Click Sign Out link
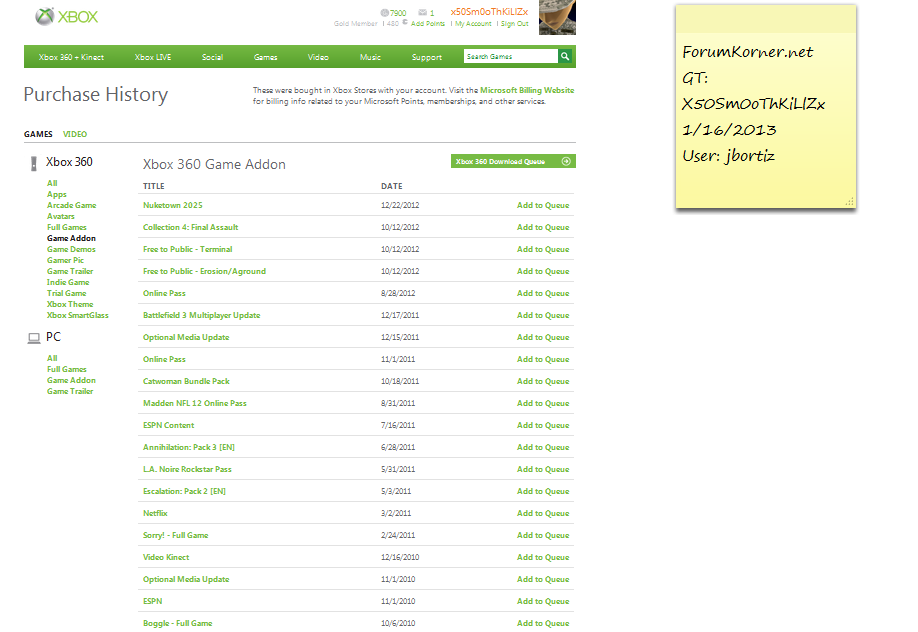 click(x=515, y=23)
